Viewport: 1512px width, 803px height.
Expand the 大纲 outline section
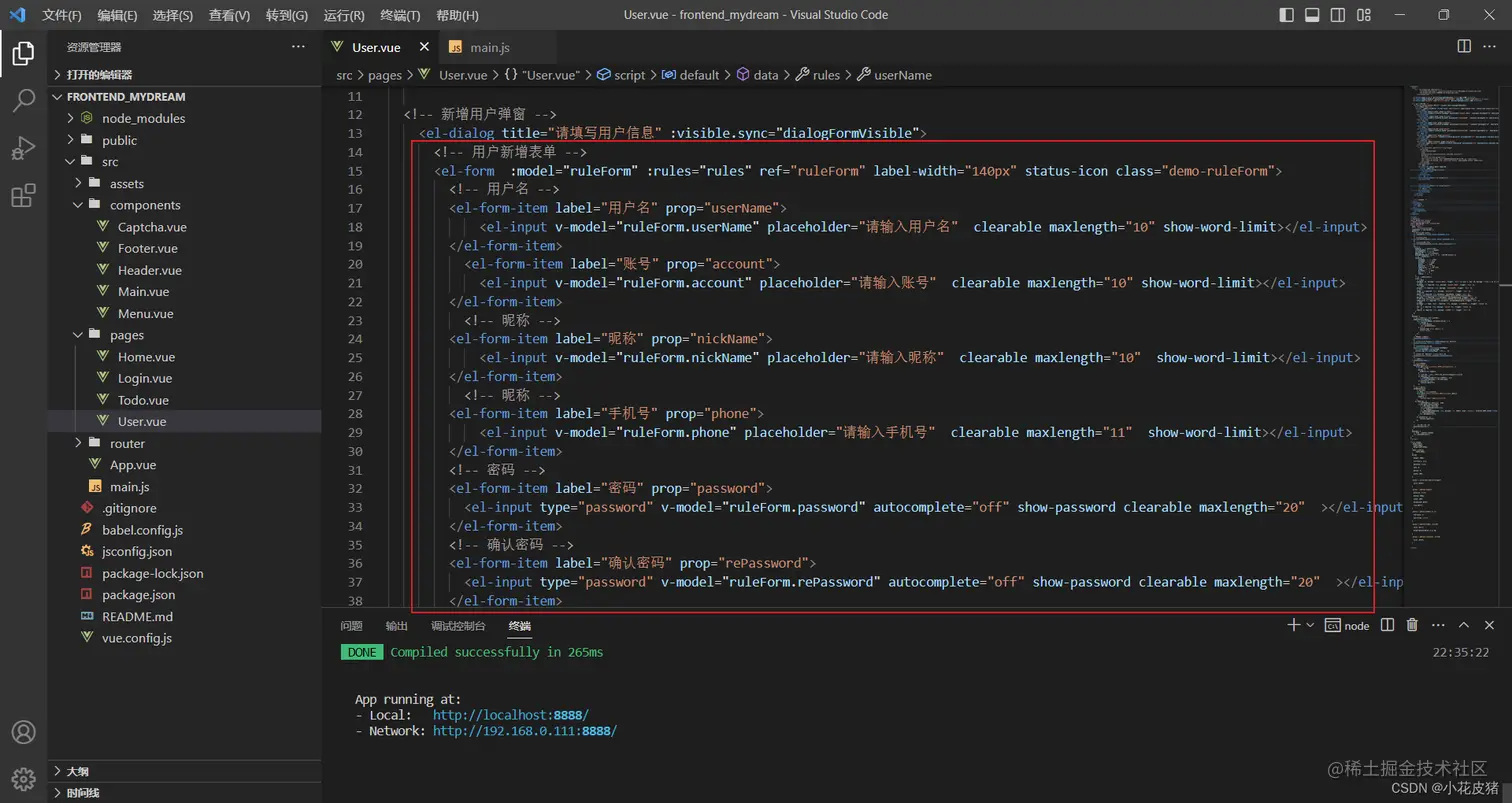point(185,771)
